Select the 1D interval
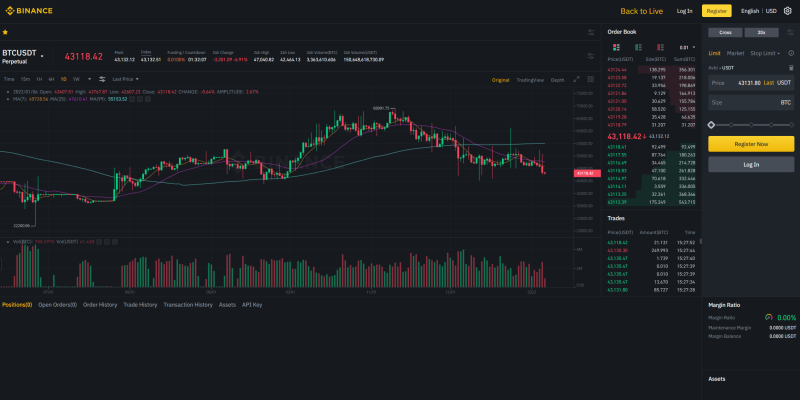The width and height of the screenshot is (800, 400). (63, 79)
